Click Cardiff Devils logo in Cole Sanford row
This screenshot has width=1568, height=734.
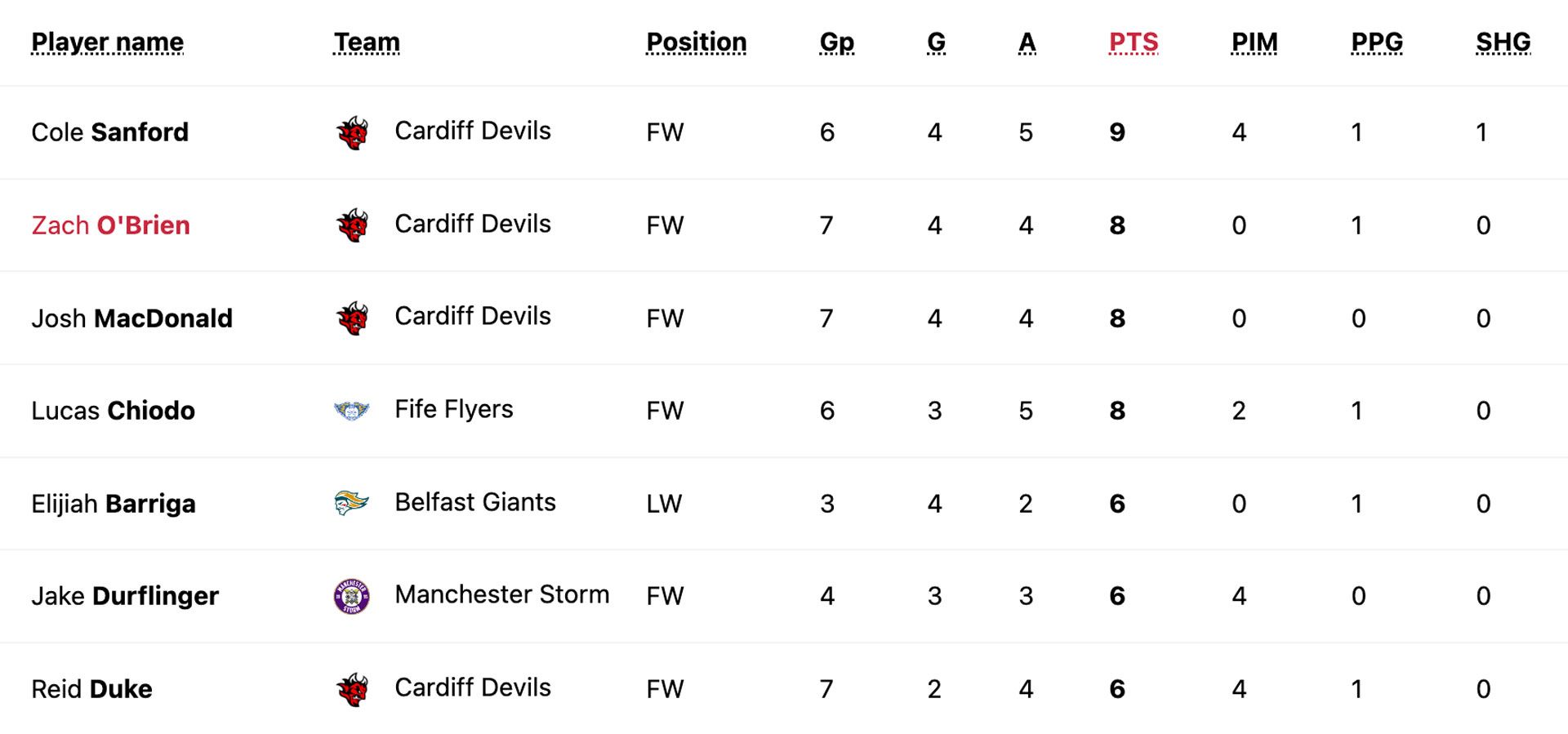(352, 132)
